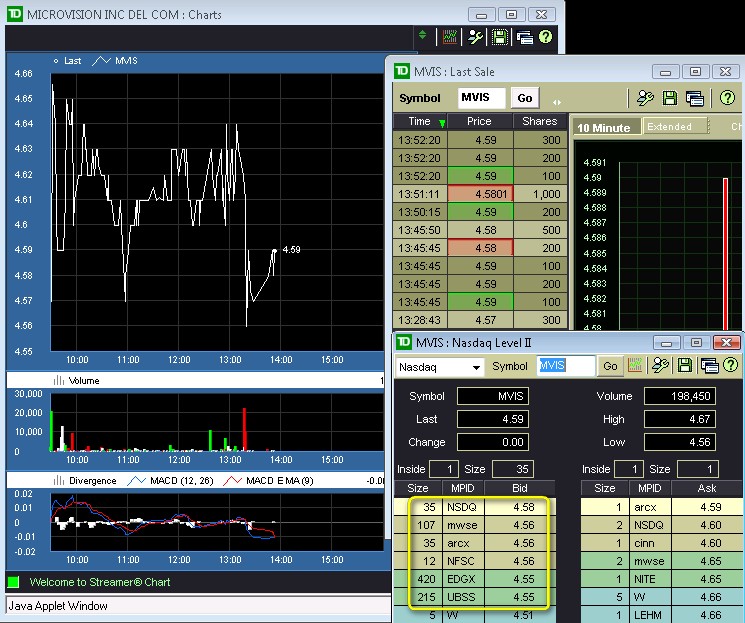
Task: Click the Ask column header in Level II
Action: [x=707, y=488]
